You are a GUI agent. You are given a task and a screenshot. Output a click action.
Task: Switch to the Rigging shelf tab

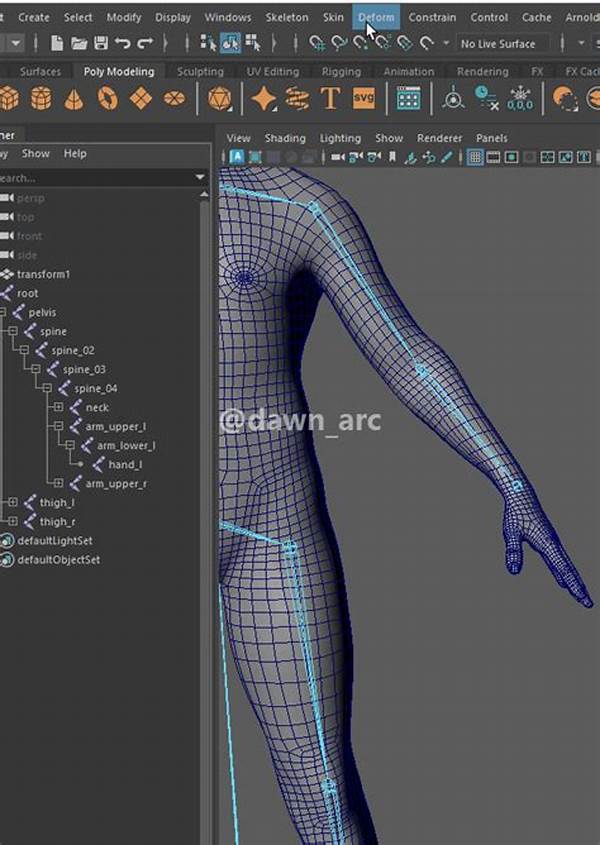click(x=341, y=72)
